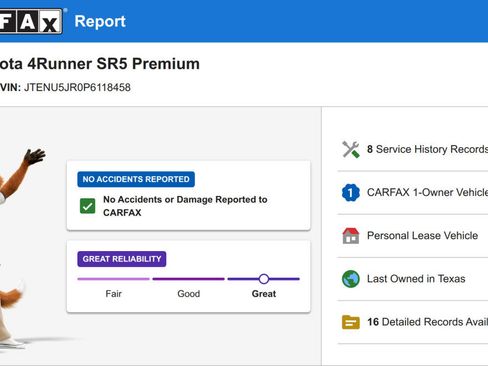Click the green checkmark no-accidents box
Viewport: 488px width, 366px height.
tap(87, 206)
